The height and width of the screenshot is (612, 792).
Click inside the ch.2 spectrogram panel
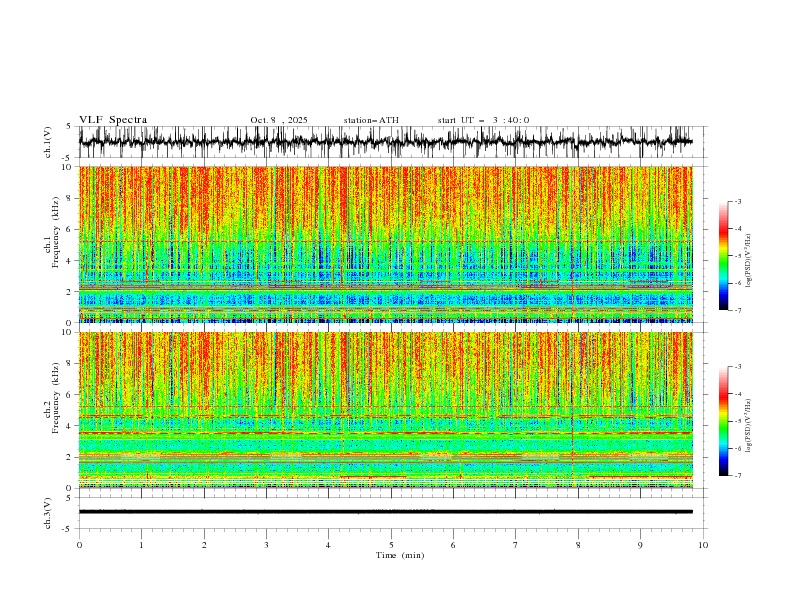[x=385, y=410]
